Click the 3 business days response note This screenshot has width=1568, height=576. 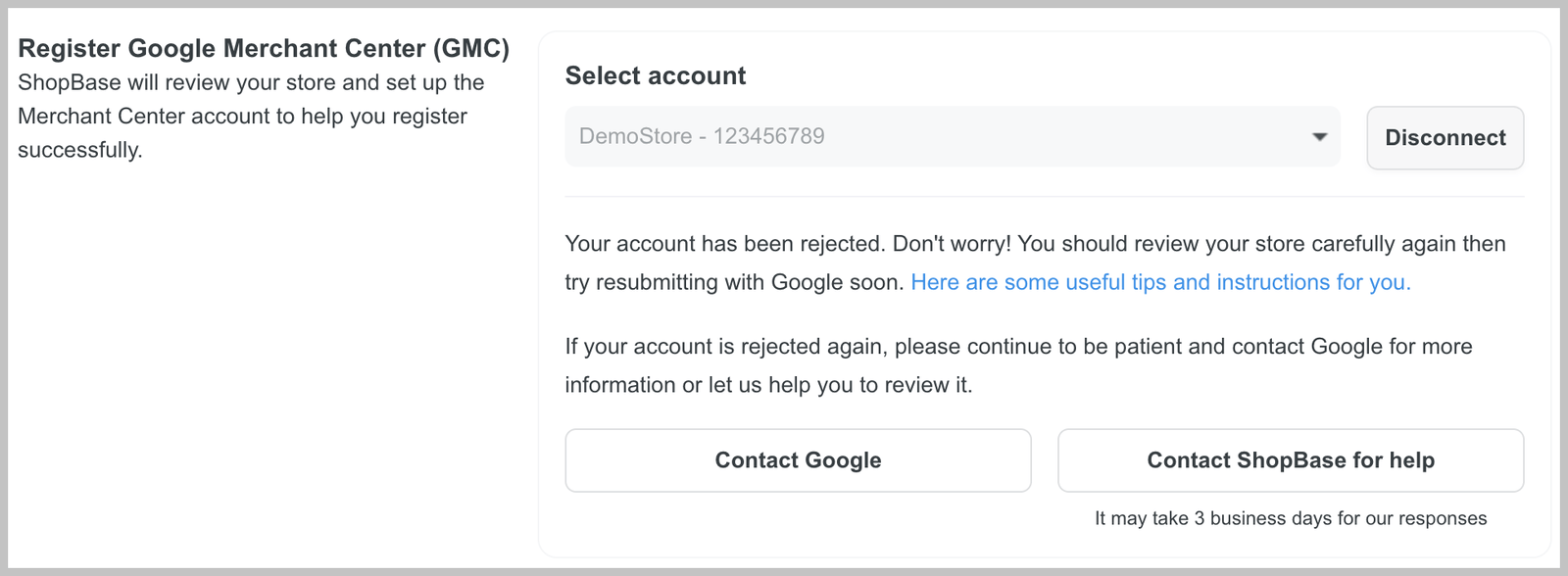pos(1290,519)
